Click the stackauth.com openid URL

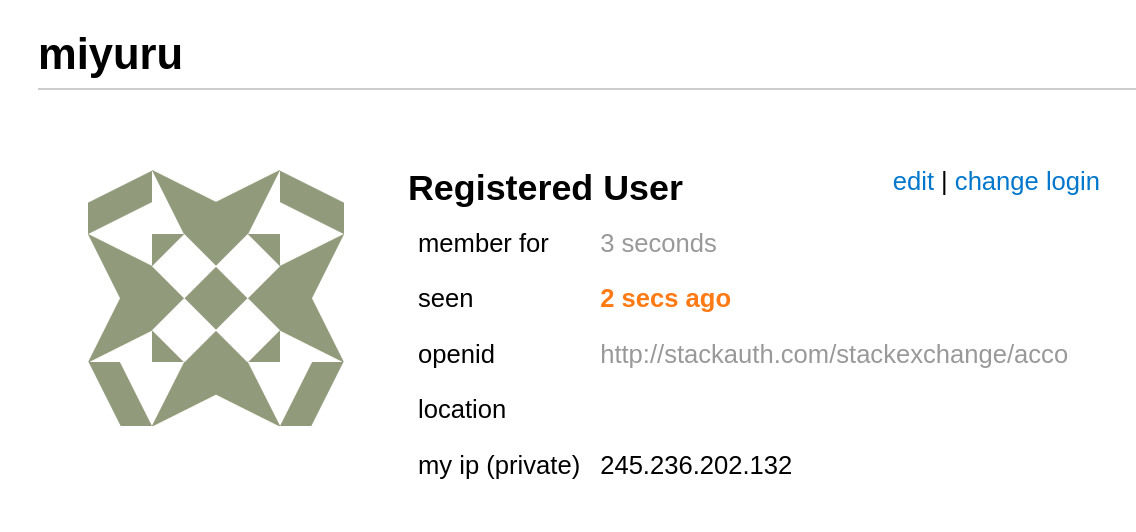click(x=833, y=354)
